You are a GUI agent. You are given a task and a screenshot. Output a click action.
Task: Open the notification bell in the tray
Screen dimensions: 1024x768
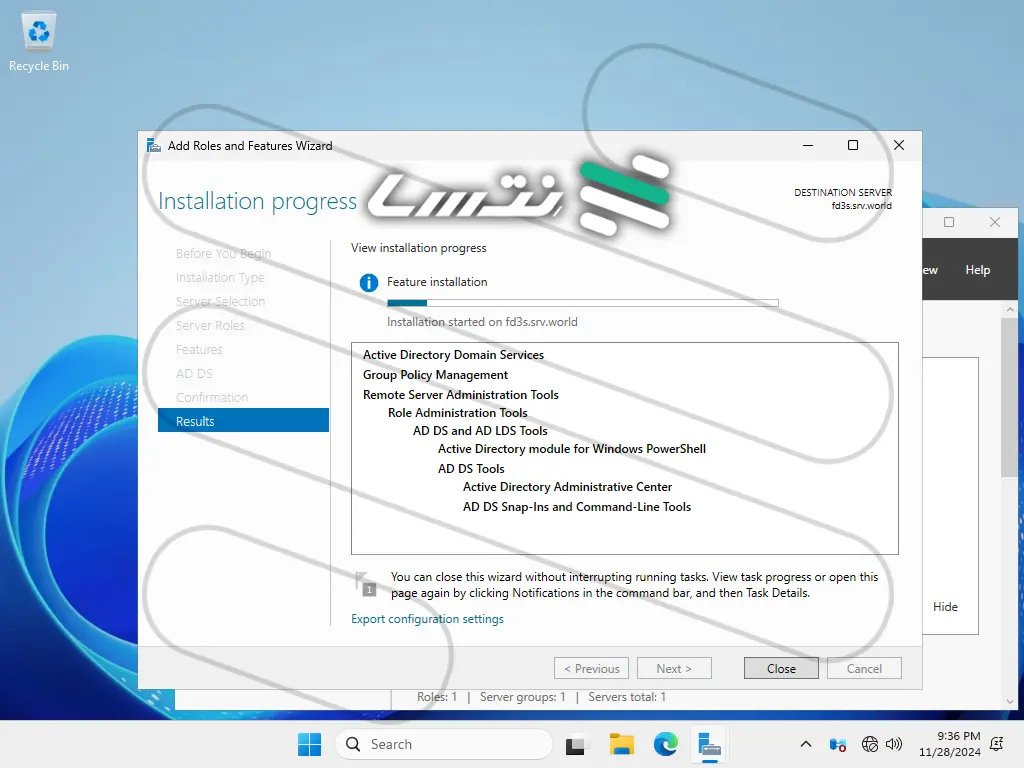coord(996,744)
